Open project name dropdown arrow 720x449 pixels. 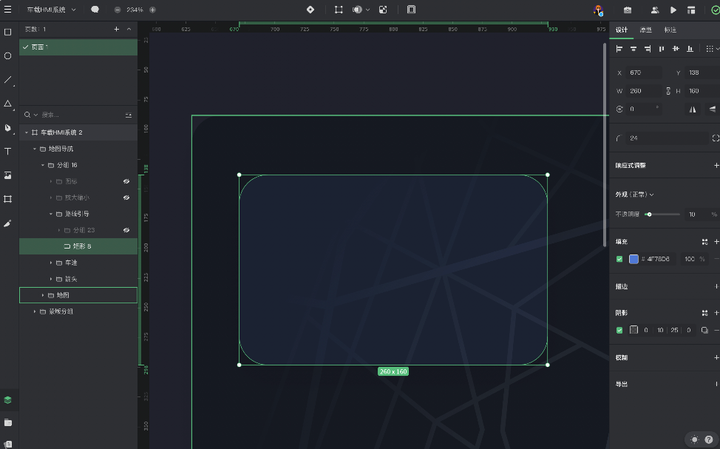[73, 10]
